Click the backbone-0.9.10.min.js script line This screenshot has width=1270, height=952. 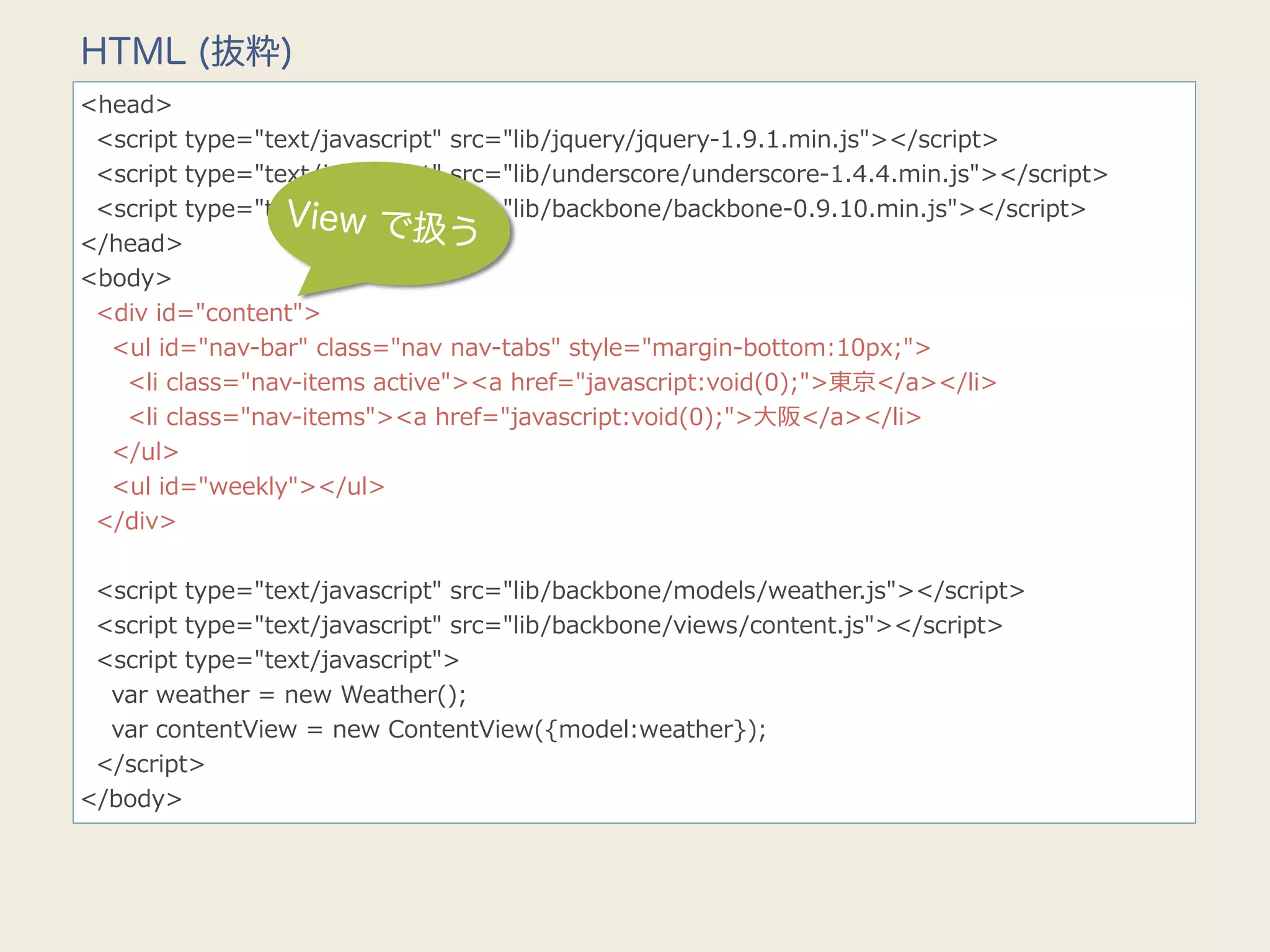pyautogui.click(x=591, y=209)
